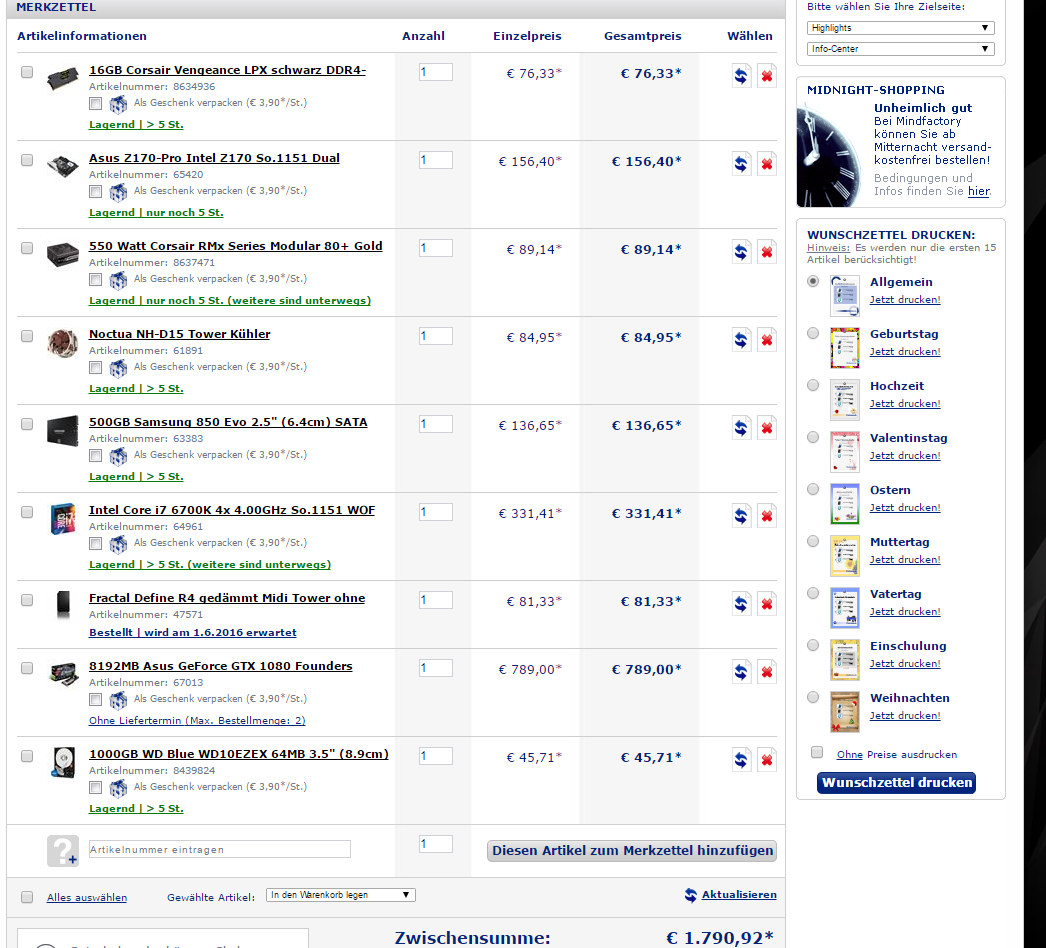Click the gift box icon under Noctua NH-D15
1046x948 pixels.
click(x=118, y=368)
